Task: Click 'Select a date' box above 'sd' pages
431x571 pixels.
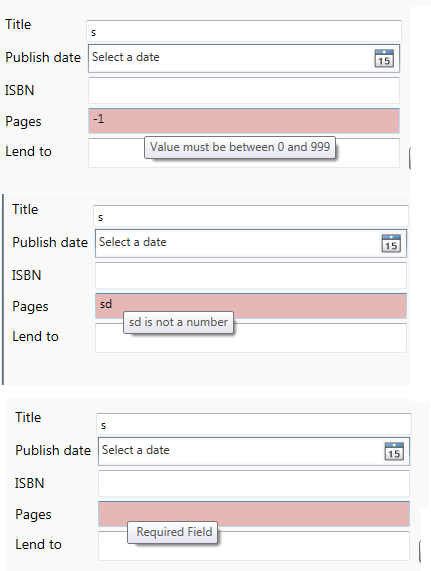Action: click(x=251, y=243)
